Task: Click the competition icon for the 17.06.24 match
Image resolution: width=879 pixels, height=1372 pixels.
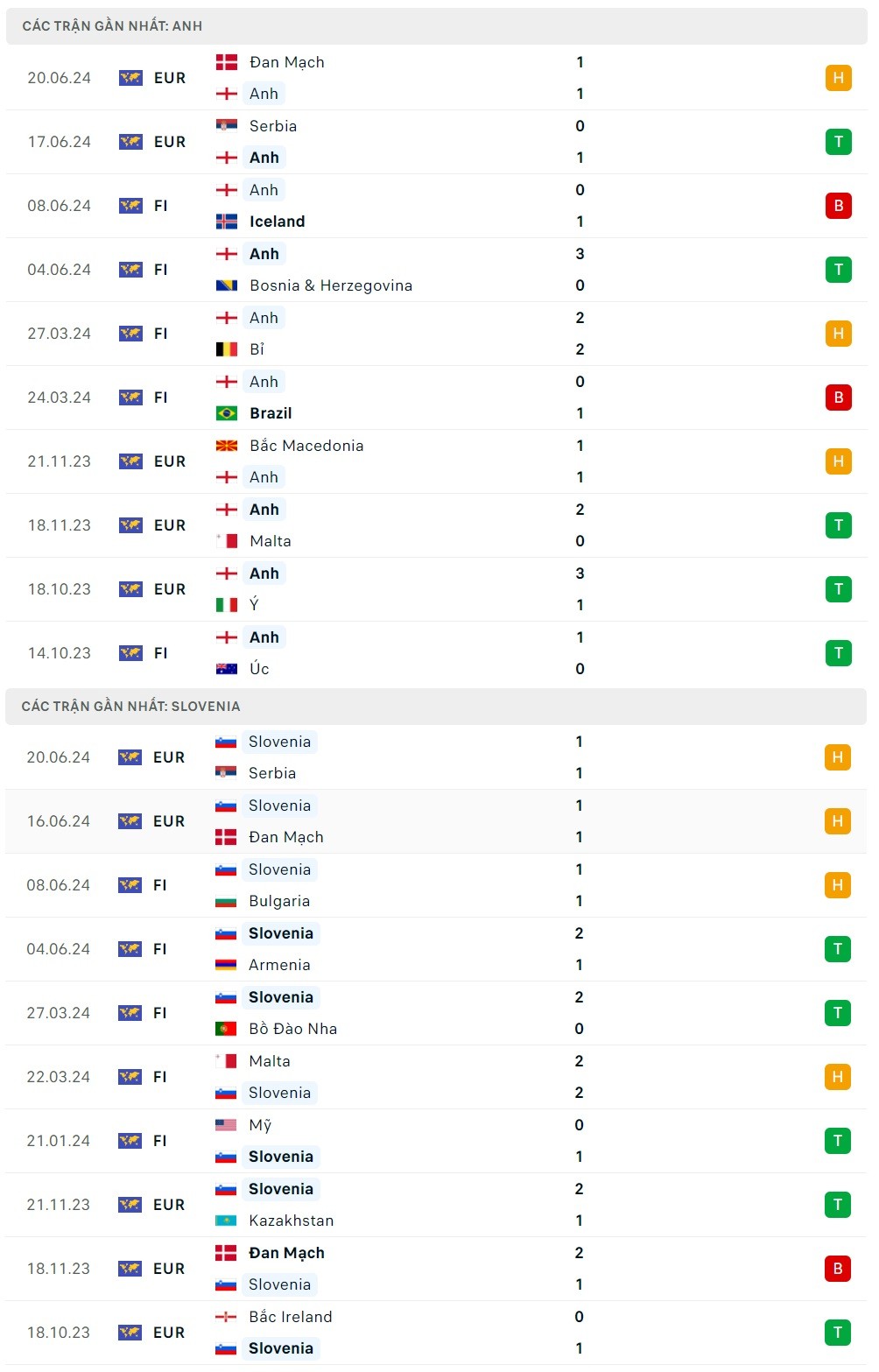Action: [130, 142]
